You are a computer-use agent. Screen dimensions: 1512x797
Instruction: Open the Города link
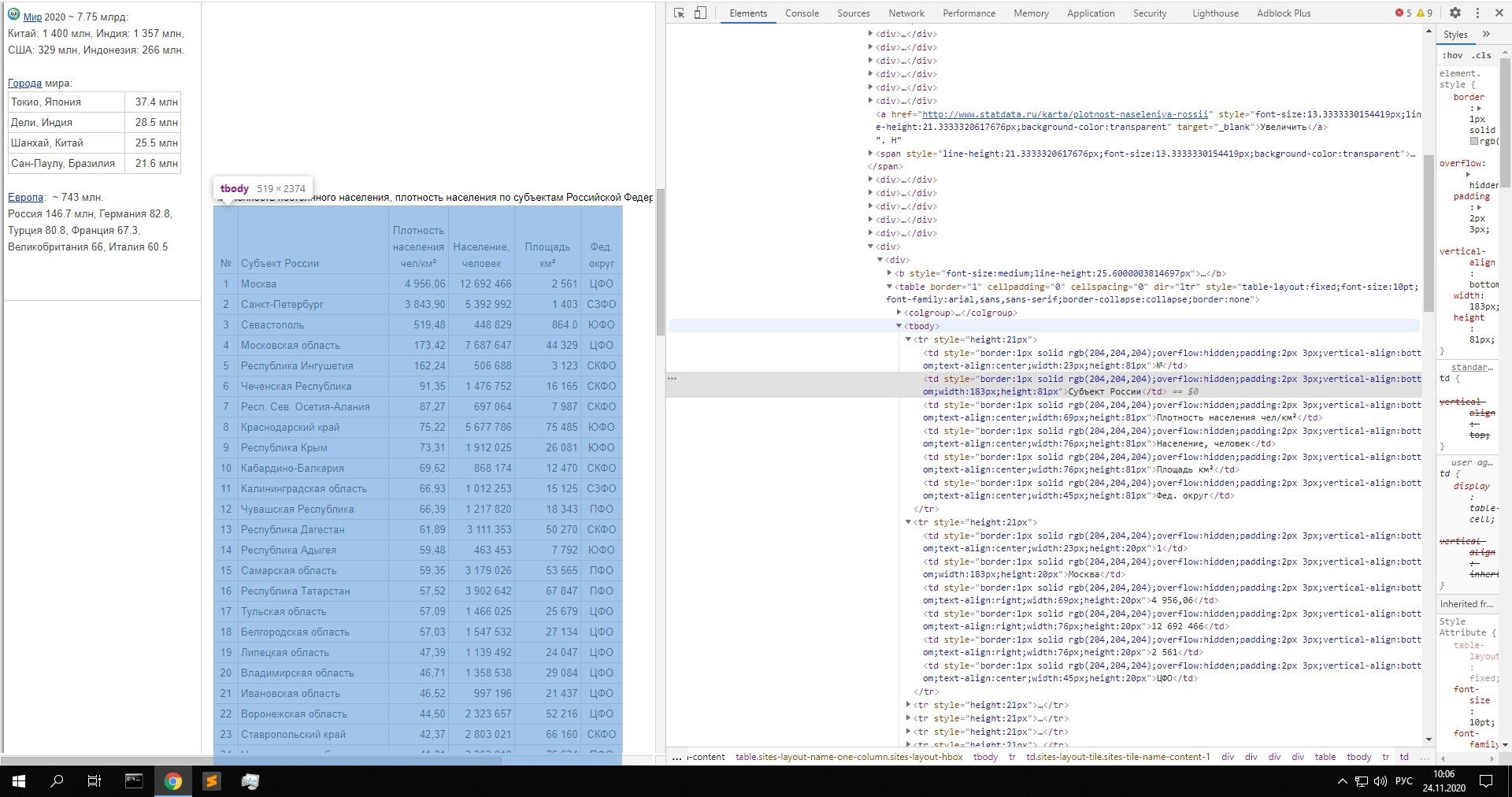24,83
